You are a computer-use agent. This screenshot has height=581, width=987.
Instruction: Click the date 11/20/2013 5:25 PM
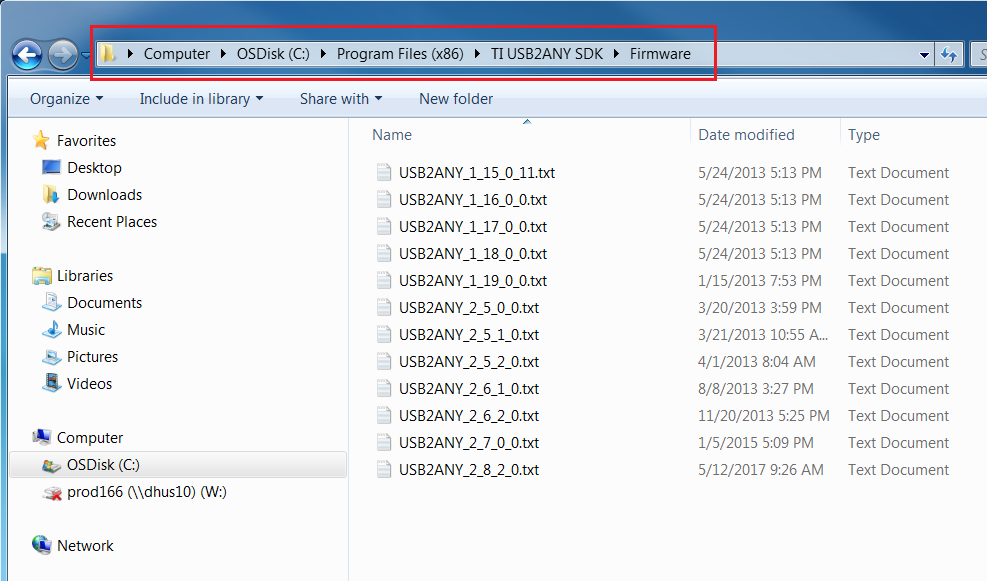(764, 416)
